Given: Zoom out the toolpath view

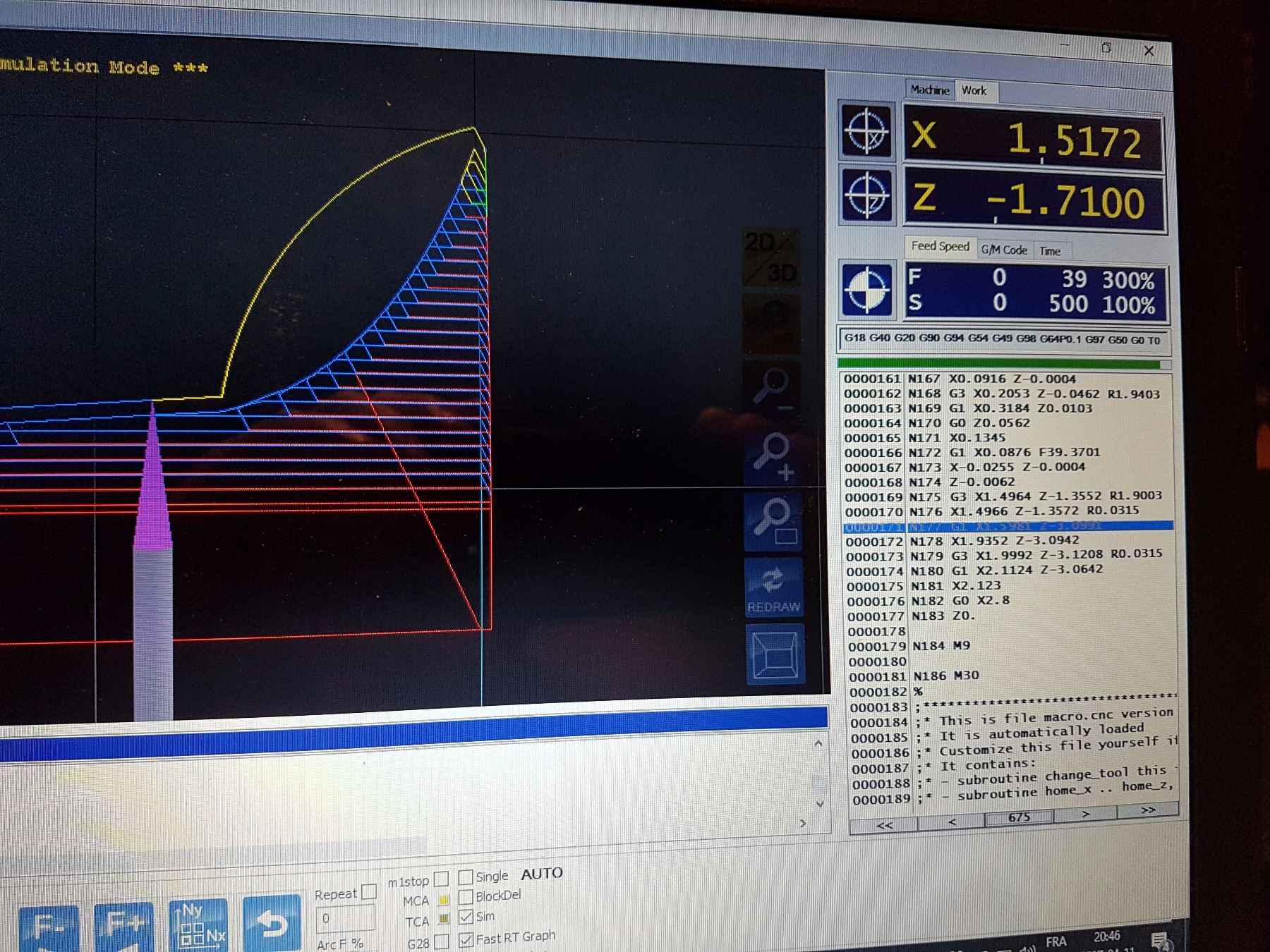Looking at the screenshot, I should (773, 389).
